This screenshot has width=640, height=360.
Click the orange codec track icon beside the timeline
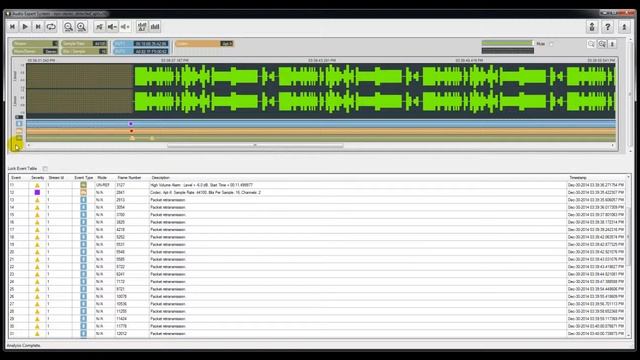click(19, 131)
